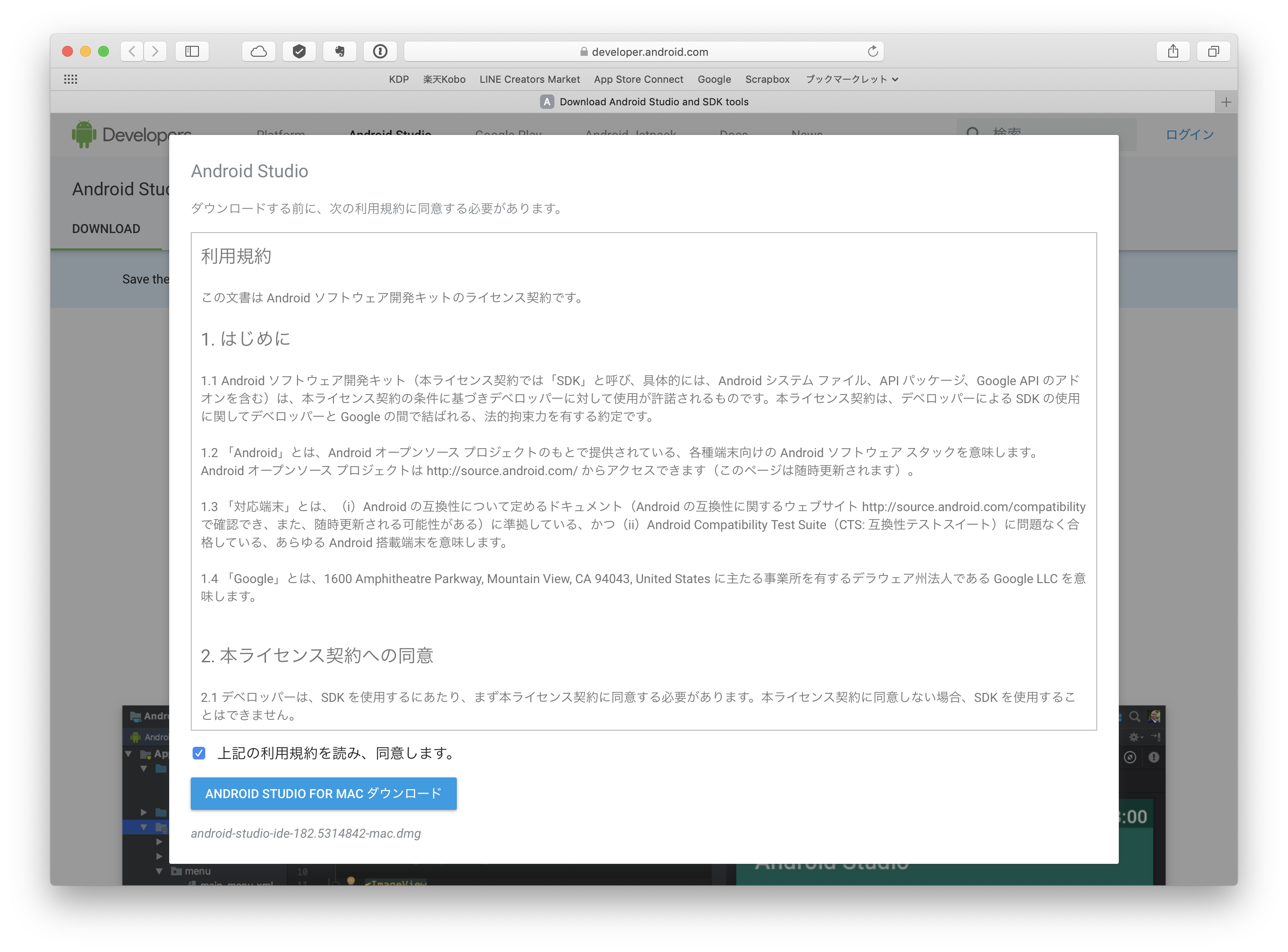Open a new tab with plus button
Viewport: 1288px width, 952px height.
[1226, 102]
